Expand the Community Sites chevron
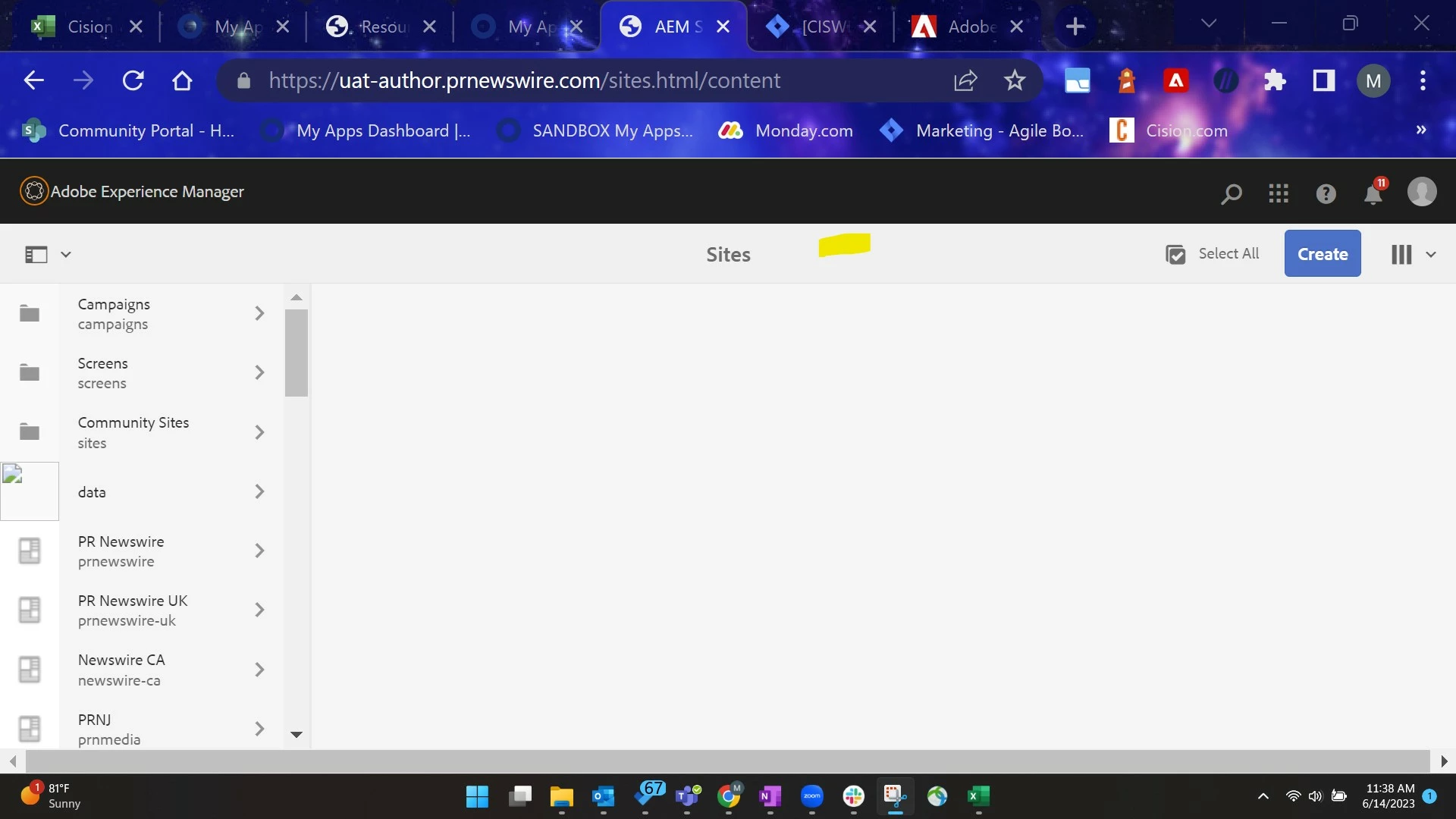The height and width of the screenshot is (819, 1456). [x=259, y=432]
